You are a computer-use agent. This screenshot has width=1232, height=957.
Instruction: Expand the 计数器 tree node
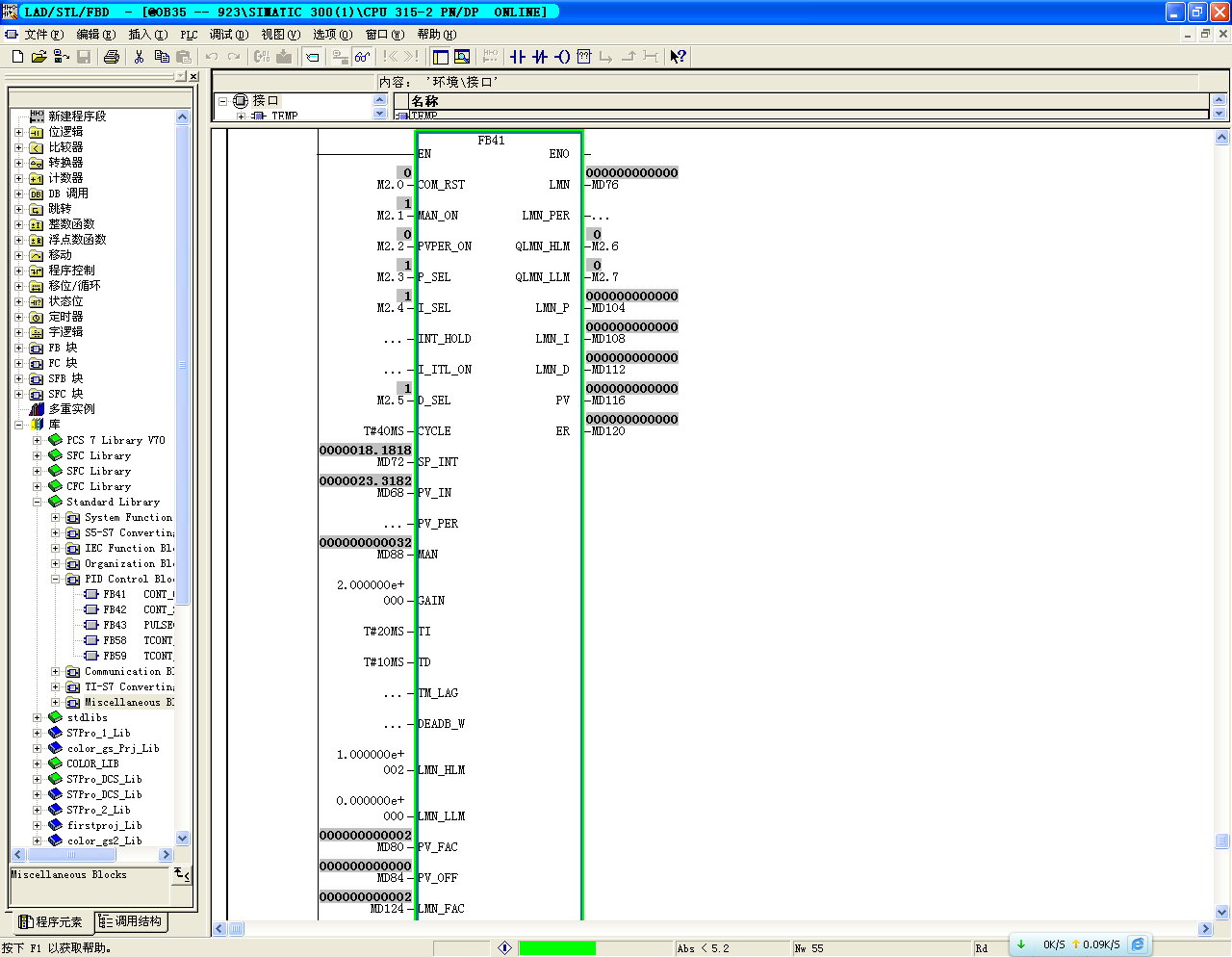click(x=18, y=178)
